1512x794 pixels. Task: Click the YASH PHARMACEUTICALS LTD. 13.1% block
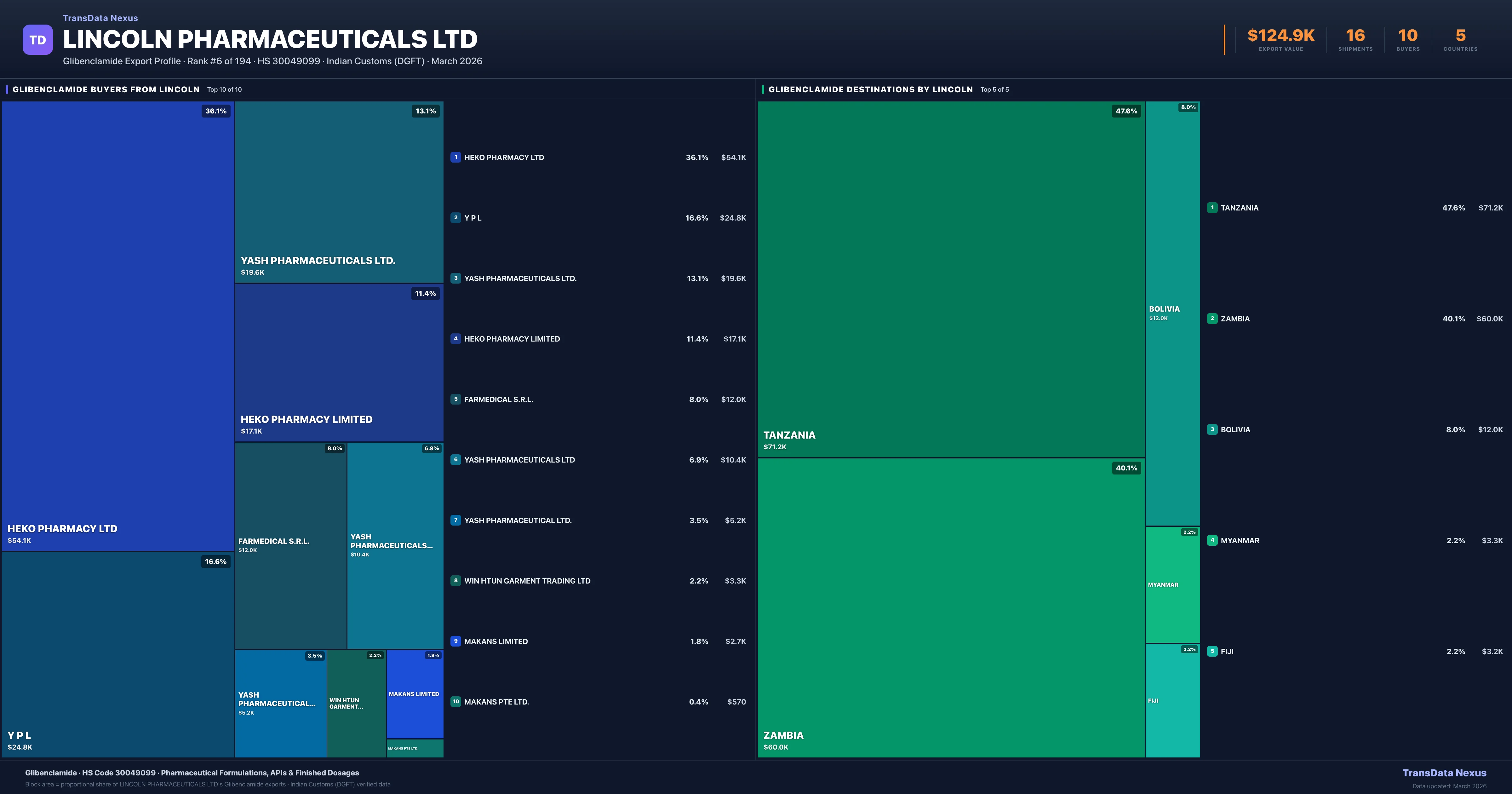click(x=339, y=192)
